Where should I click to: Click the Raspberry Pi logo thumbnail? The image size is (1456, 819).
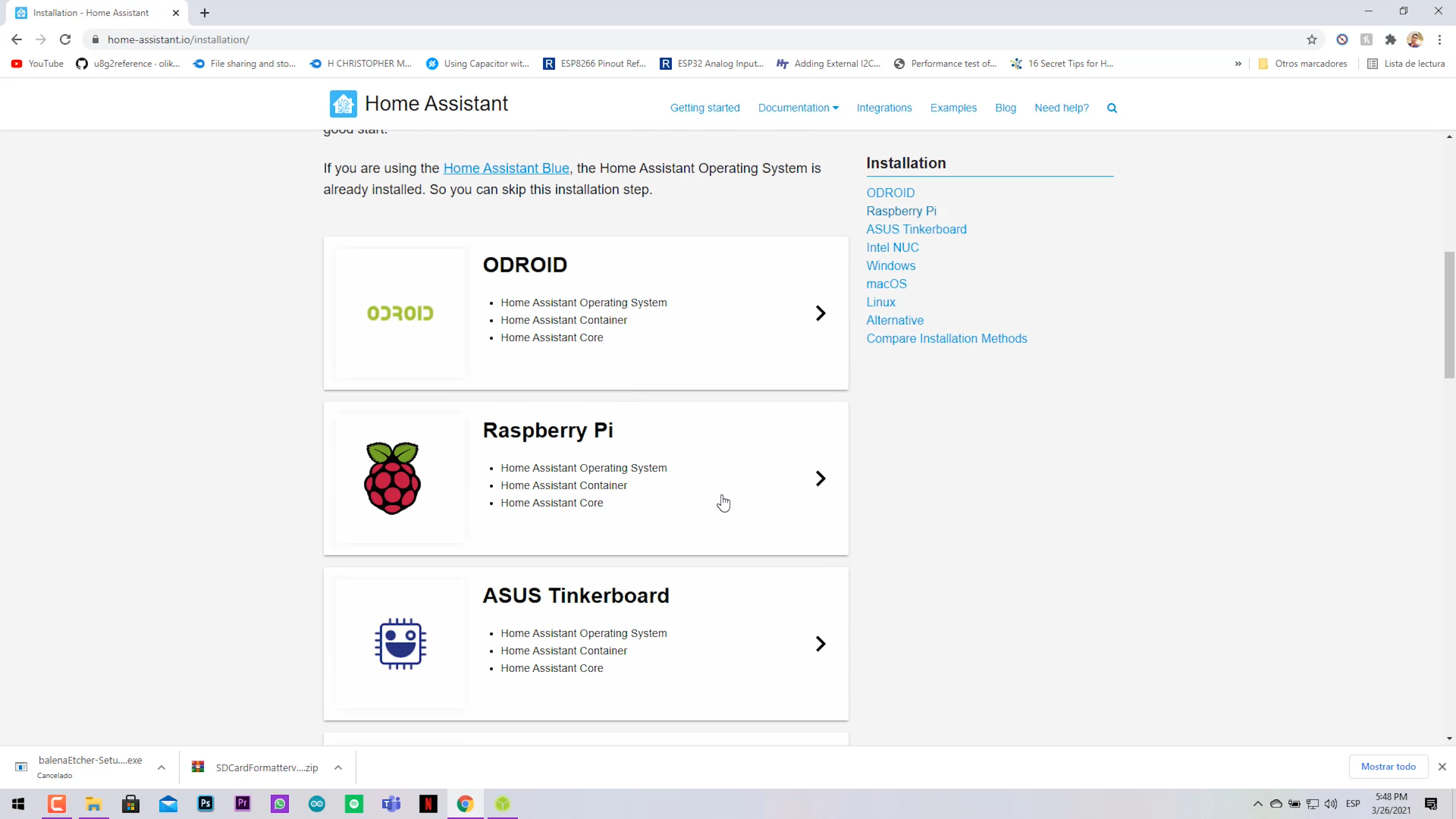tap(393, 479)
